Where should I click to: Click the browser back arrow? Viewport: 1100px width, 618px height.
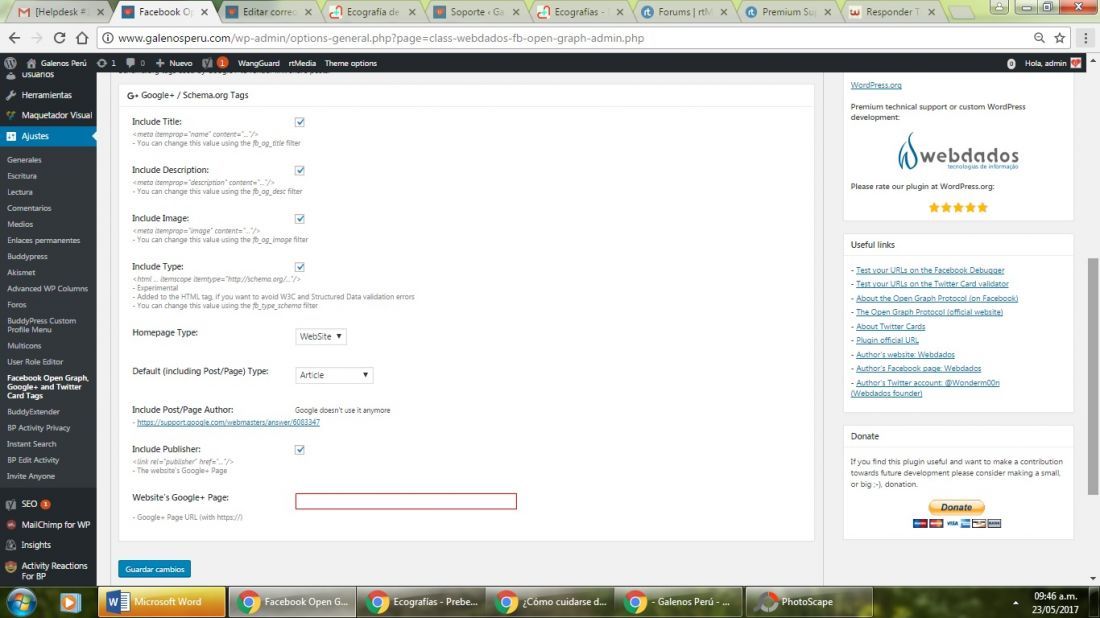pos(14,38)
